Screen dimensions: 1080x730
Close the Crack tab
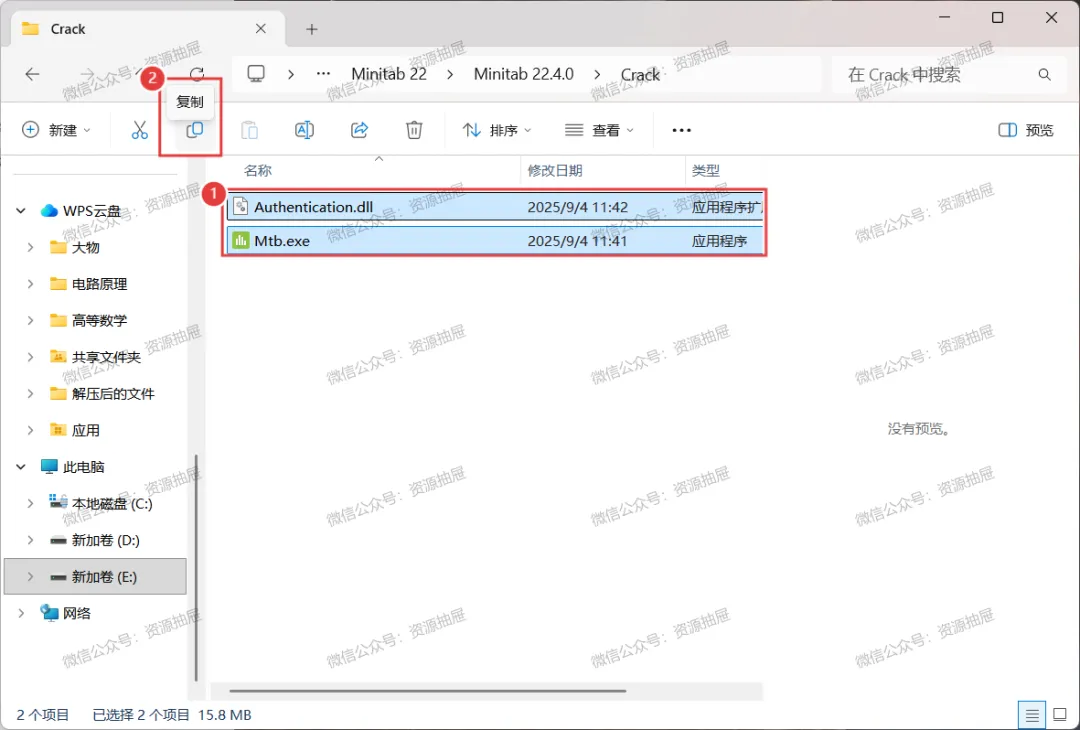point(261,29)
